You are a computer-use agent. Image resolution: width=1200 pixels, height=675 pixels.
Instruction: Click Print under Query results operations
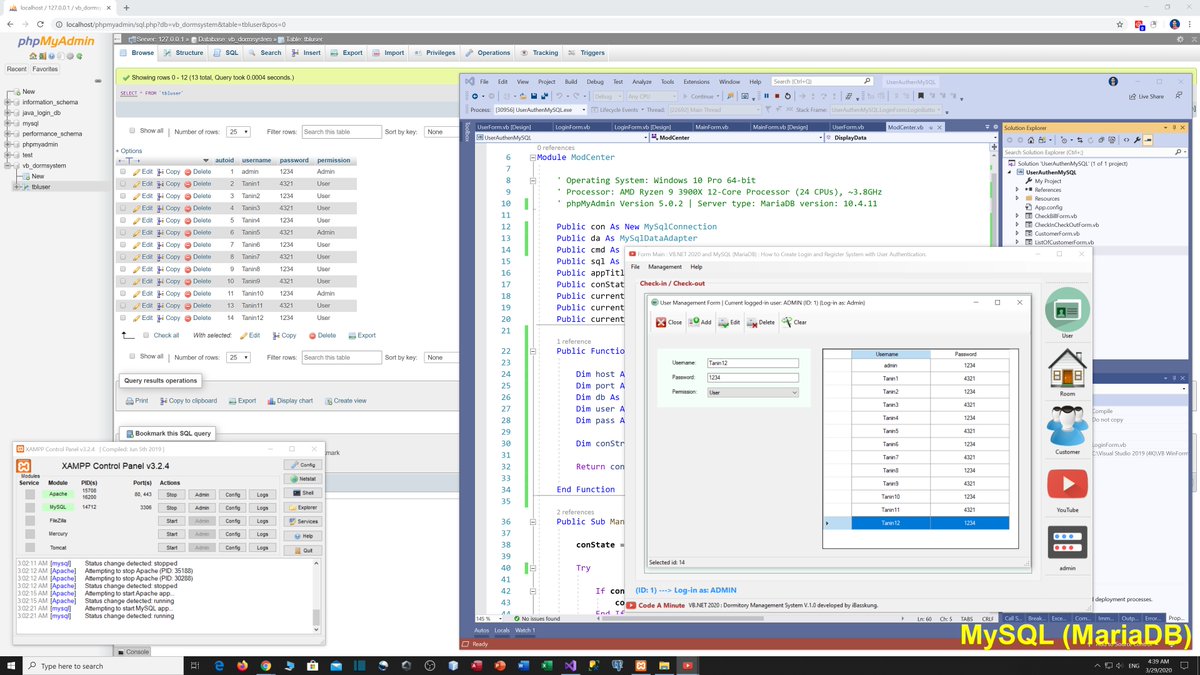tap(136, 401)
